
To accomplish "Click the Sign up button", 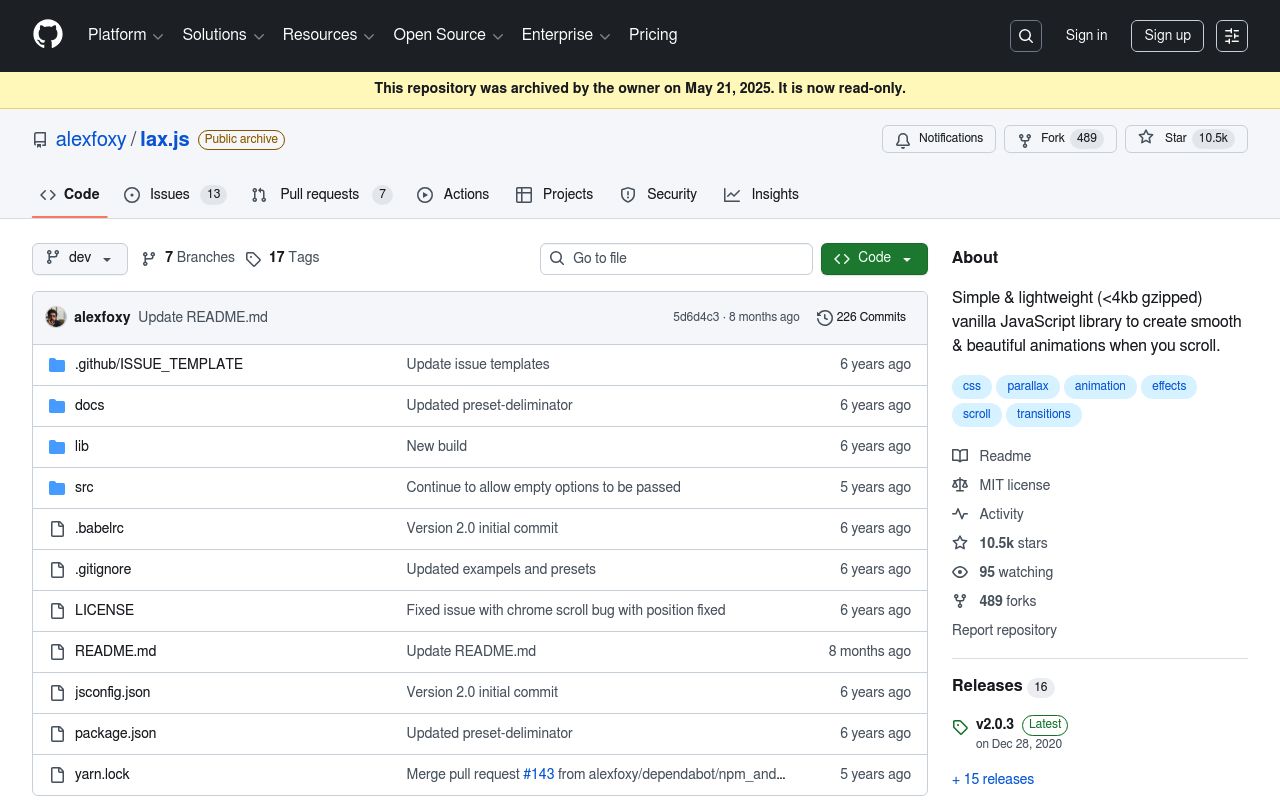I will coord(1167,36).
